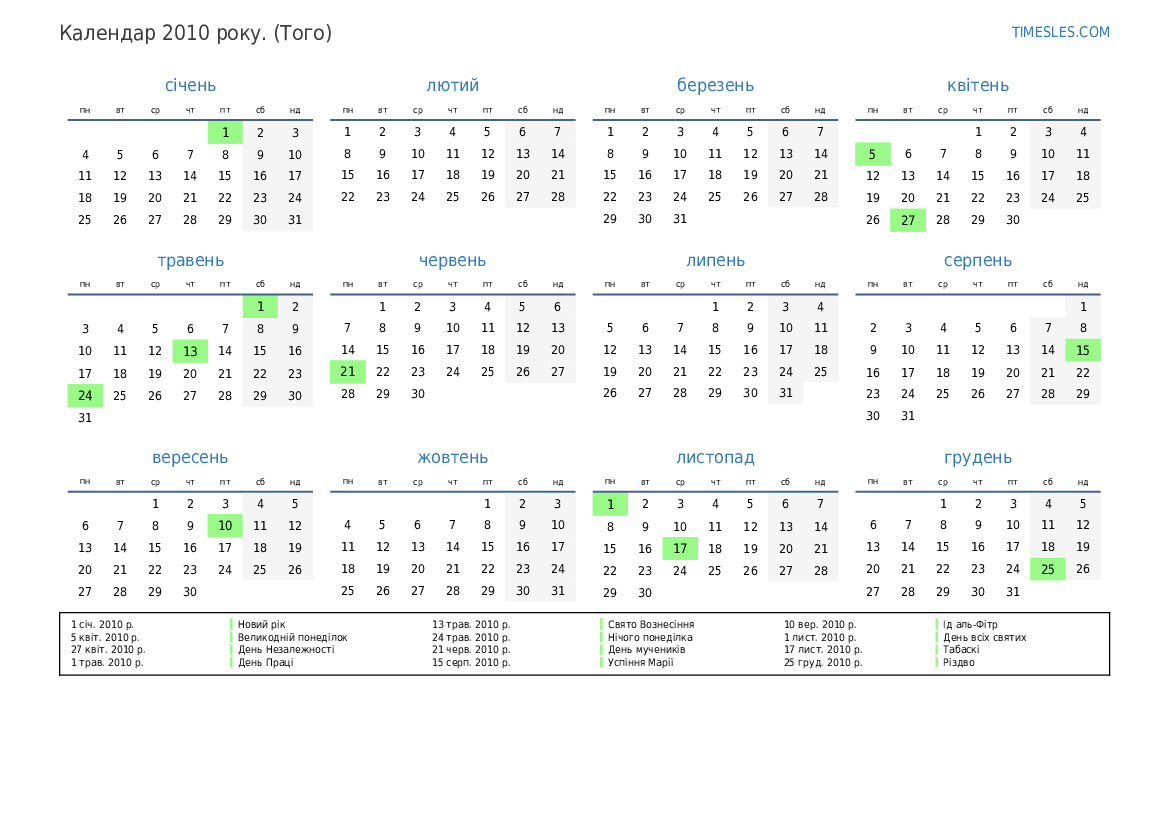The width and height of the screenshot is (1169, 827).
Task: Click highlighted date 5 in квітень
Action: pyautogui.click(x=872, y=154)
